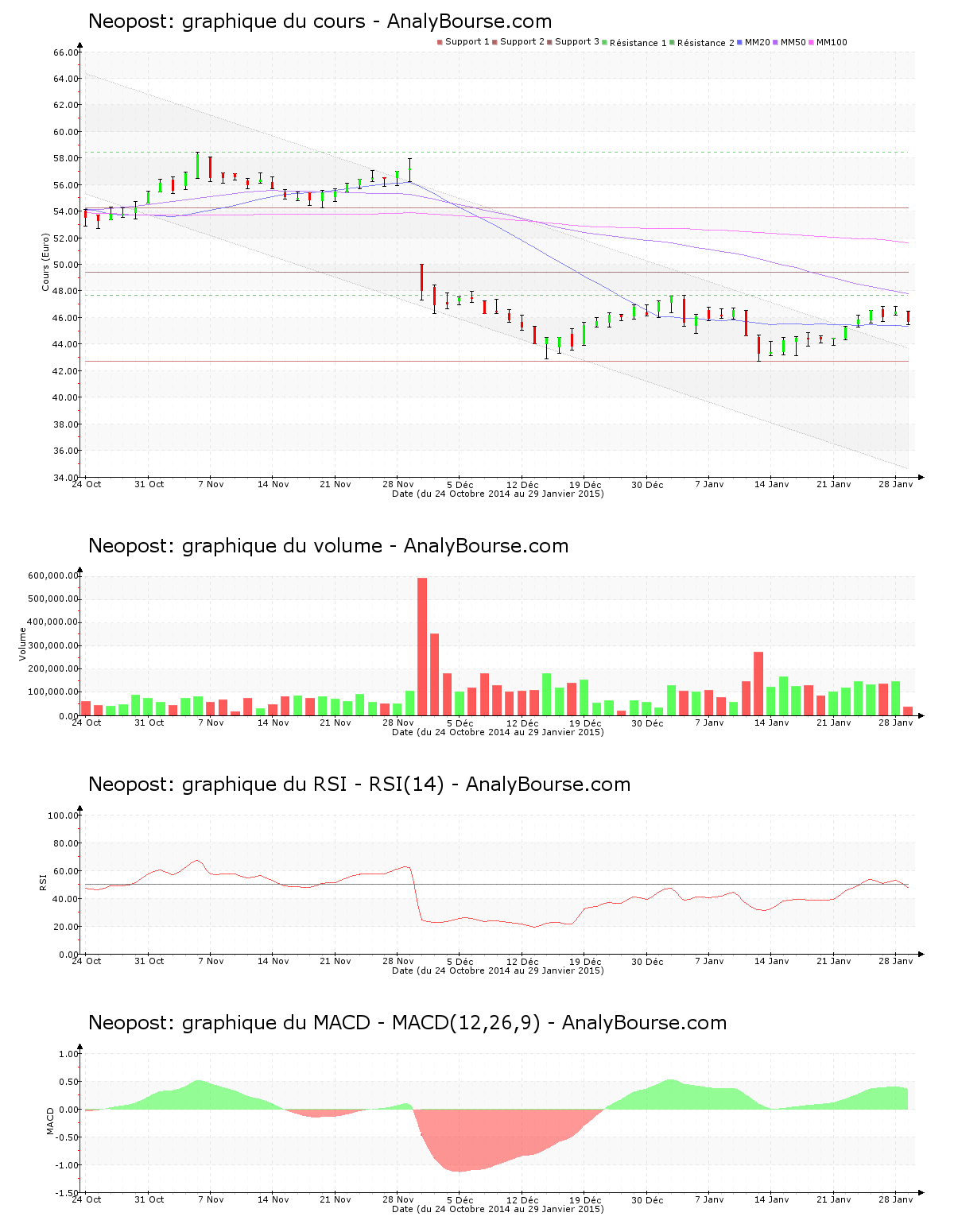This screenshot has width=954, height=1232.
Task: Click '28 Nov' on the price chart axis
Action: pos(398,484)
